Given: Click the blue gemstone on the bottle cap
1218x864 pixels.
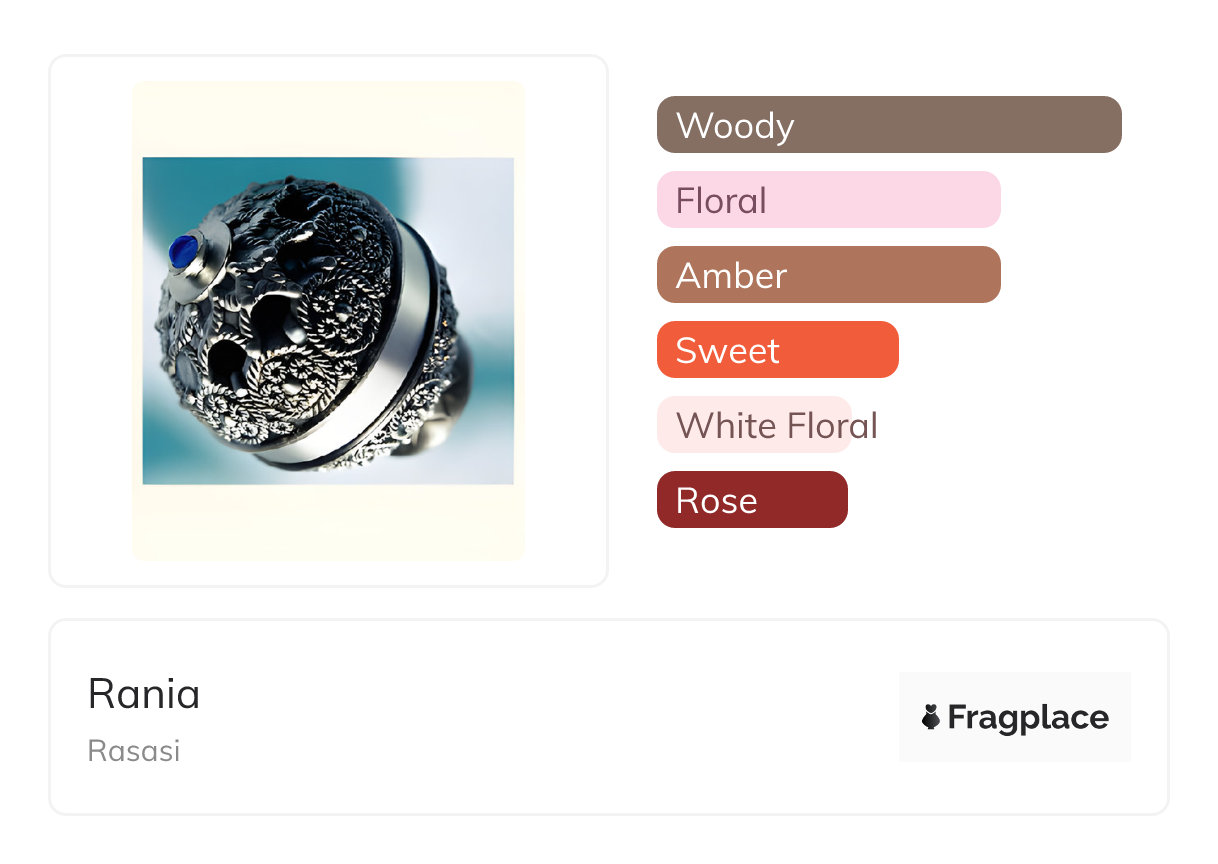Looking at the screenshot, I should click(183, 251).
